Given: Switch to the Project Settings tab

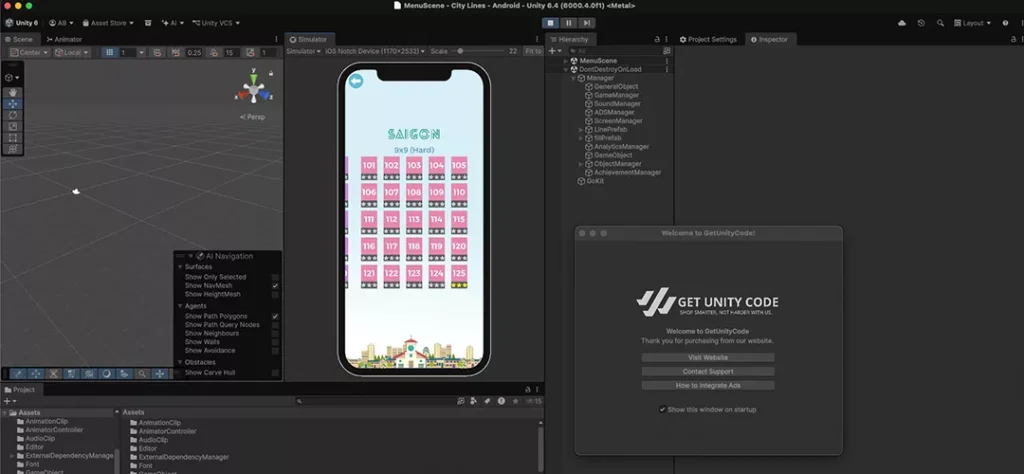Looking at the screenshot, I should (708, 39).
